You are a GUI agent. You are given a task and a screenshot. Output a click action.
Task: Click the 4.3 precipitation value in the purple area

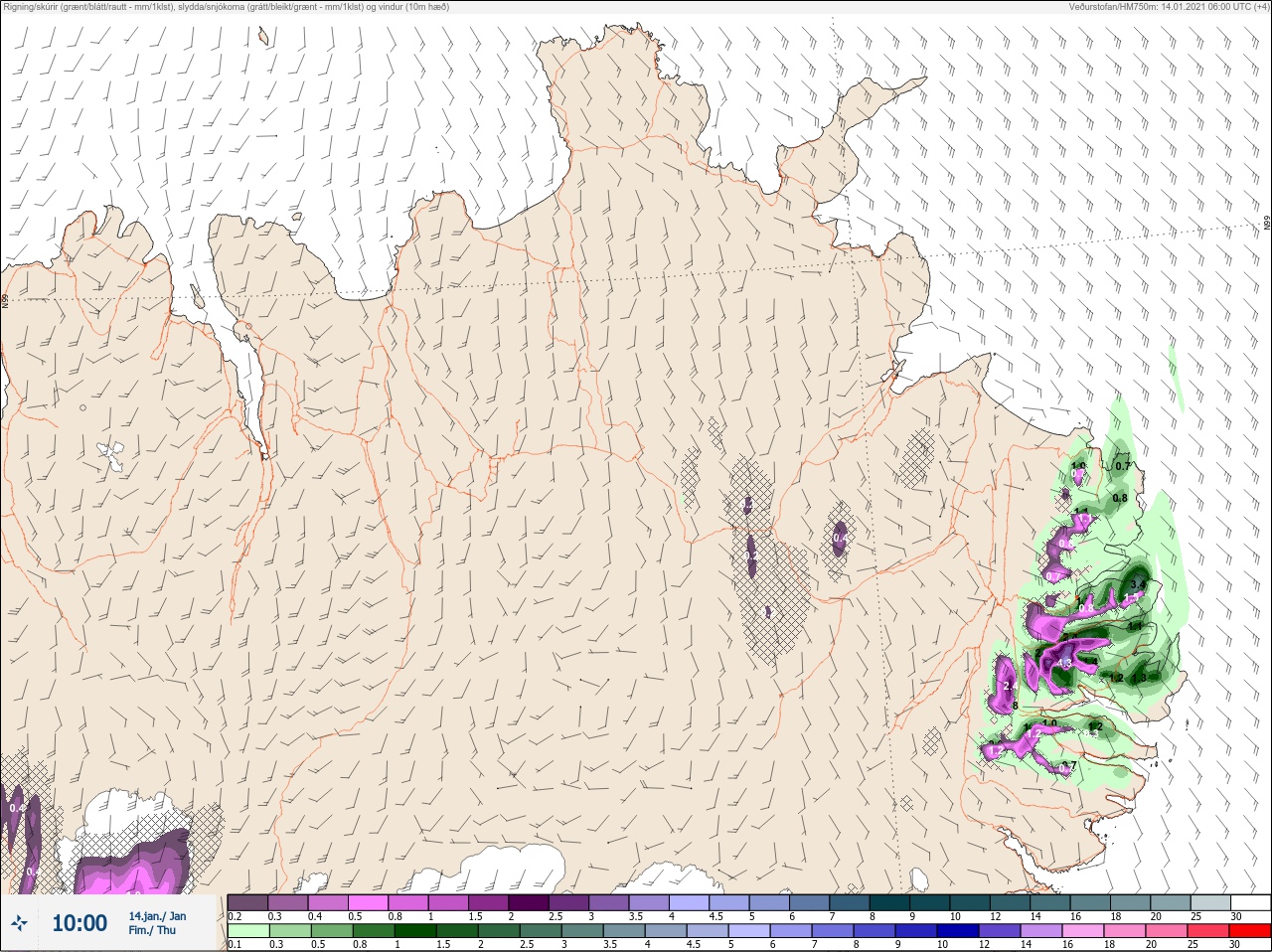point(1064,663)
